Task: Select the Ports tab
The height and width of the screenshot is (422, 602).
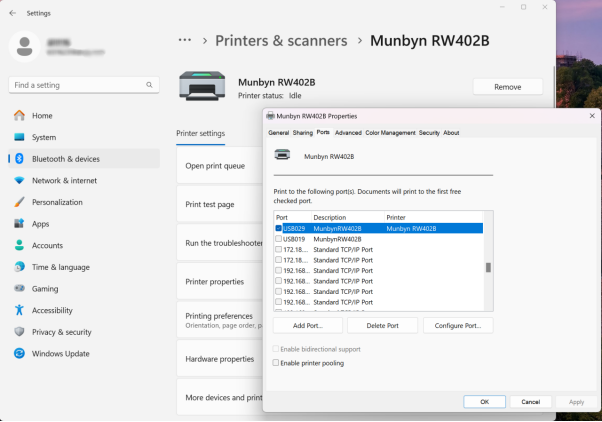Action: pyautogui.click(x=323, y=132)
